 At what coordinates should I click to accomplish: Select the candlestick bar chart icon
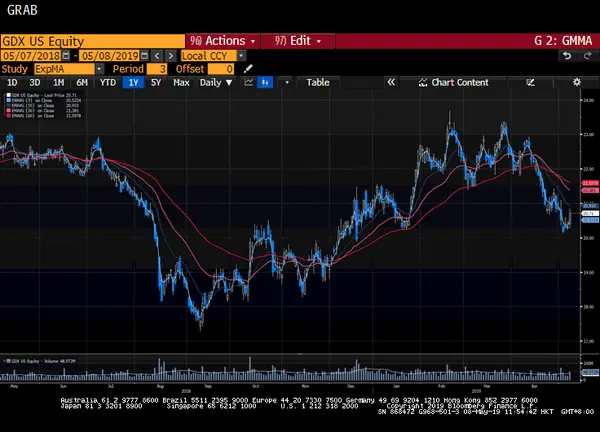pos(265,82)
